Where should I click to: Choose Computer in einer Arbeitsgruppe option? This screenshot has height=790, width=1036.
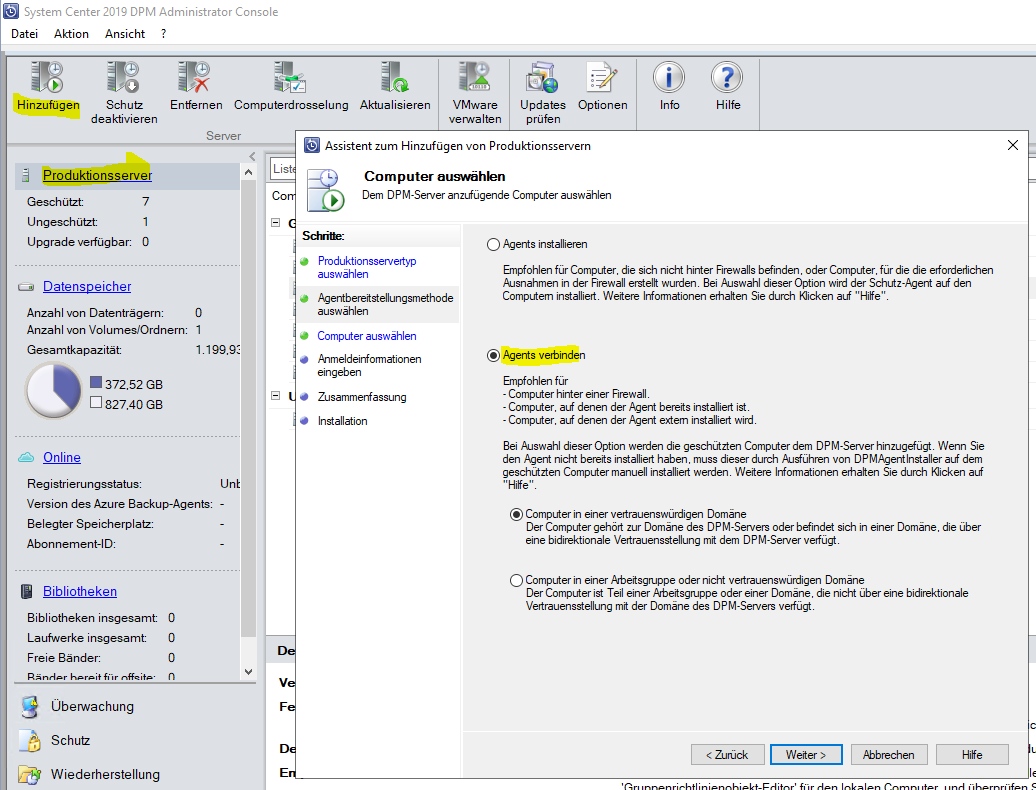pos(517,581)
